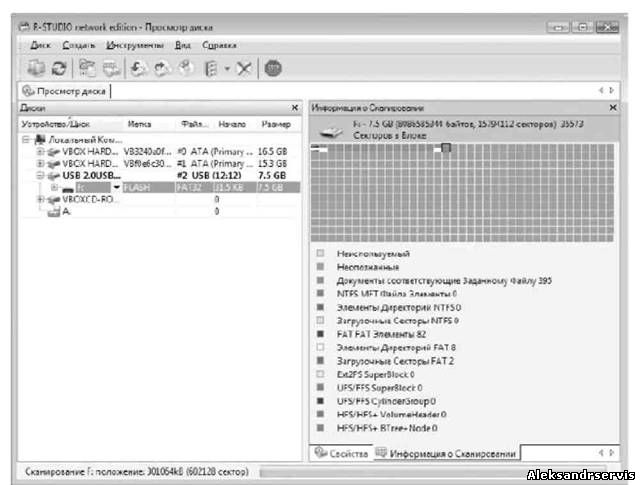Select the UFS/FFS SuperBlock 0 legend entry
This screenshot has width=640, height=485.
[x=380, y=388]
